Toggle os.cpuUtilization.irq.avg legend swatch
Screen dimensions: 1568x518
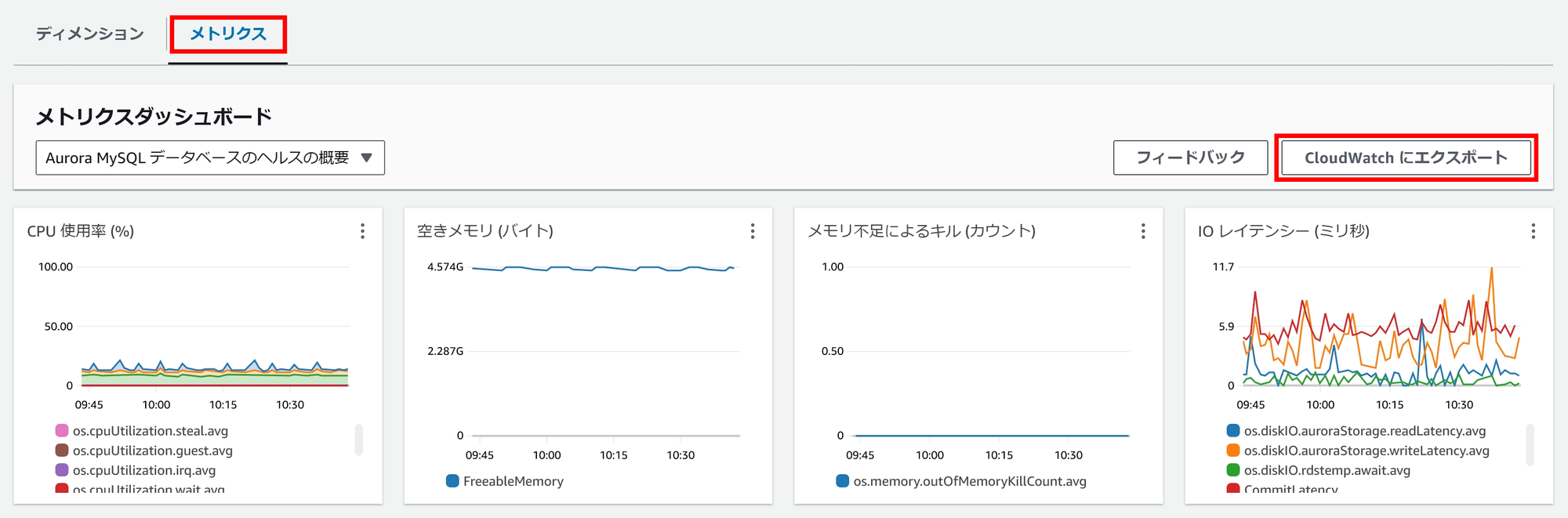pos(62,469)
